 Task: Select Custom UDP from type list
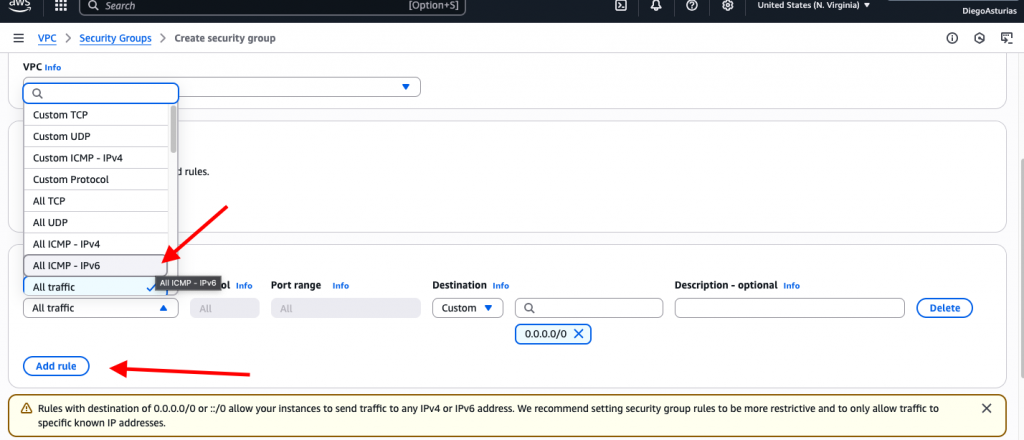point(96,136)
